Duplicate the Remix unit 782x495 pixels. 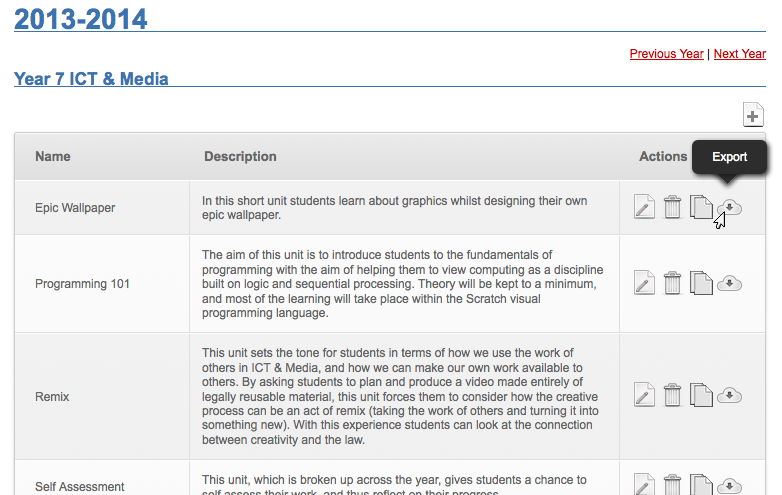[702, 395]
